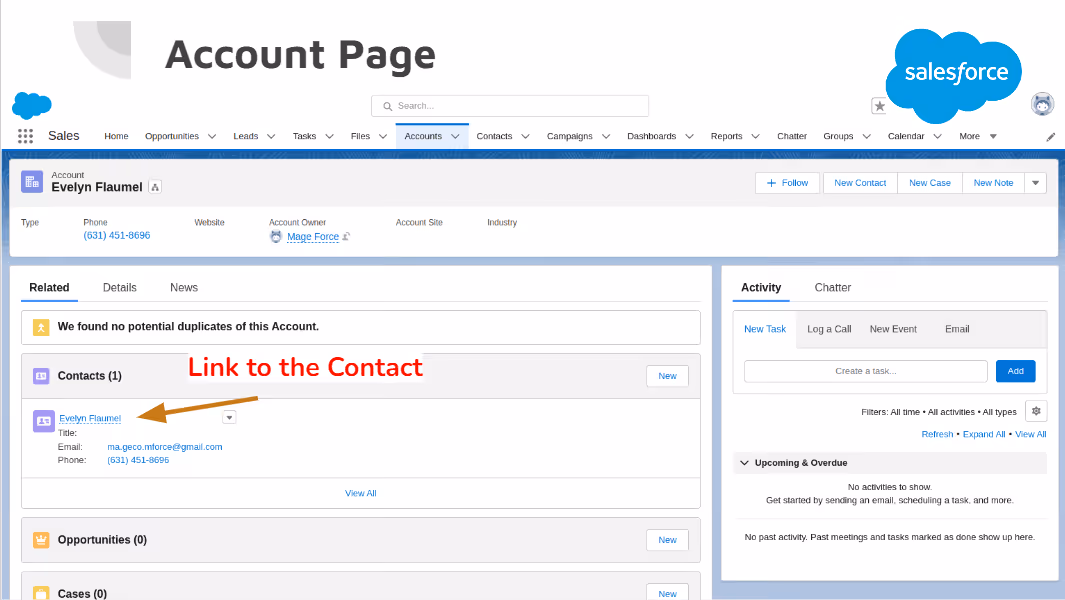Click View All in the activity panel
1065x600 pixels.
(x=1030, y=434)
